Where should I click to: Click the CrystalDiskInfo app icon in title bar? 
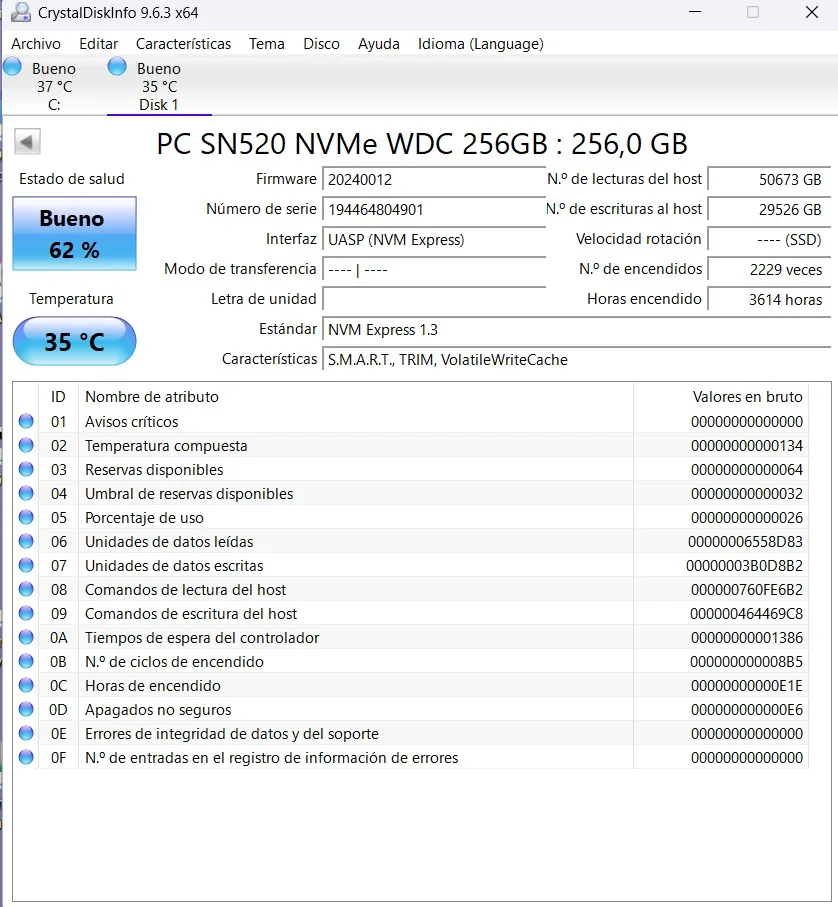[20, 12]
